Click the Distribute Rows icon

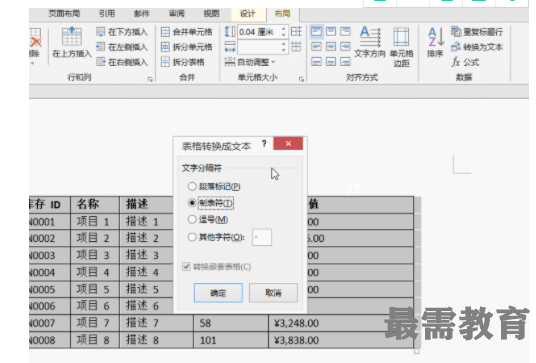click(296, 32)
